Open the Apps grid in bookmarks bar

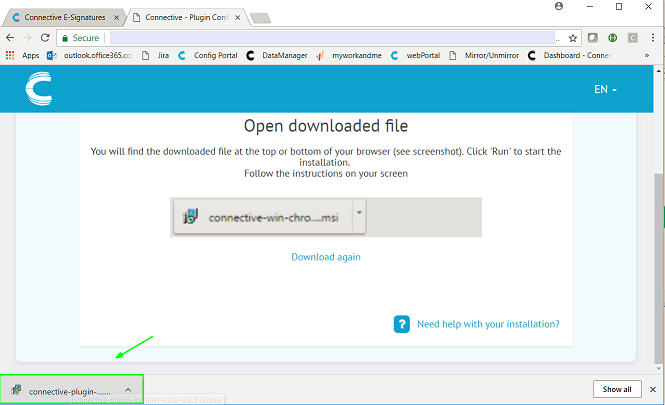[23, 55]
